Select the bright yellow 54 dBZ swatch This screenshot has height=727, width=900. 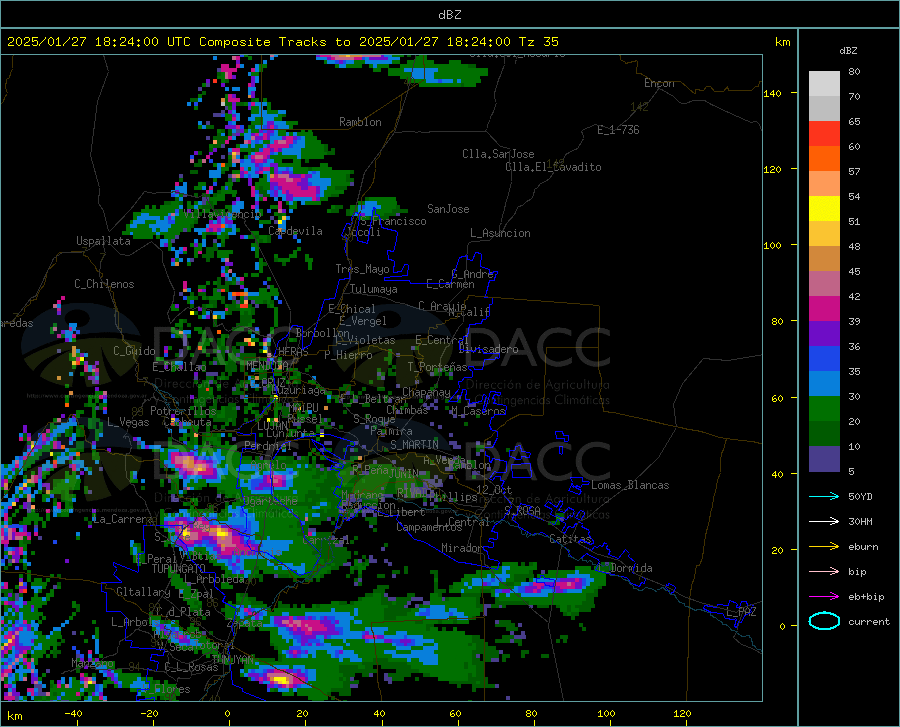[824, 209]
